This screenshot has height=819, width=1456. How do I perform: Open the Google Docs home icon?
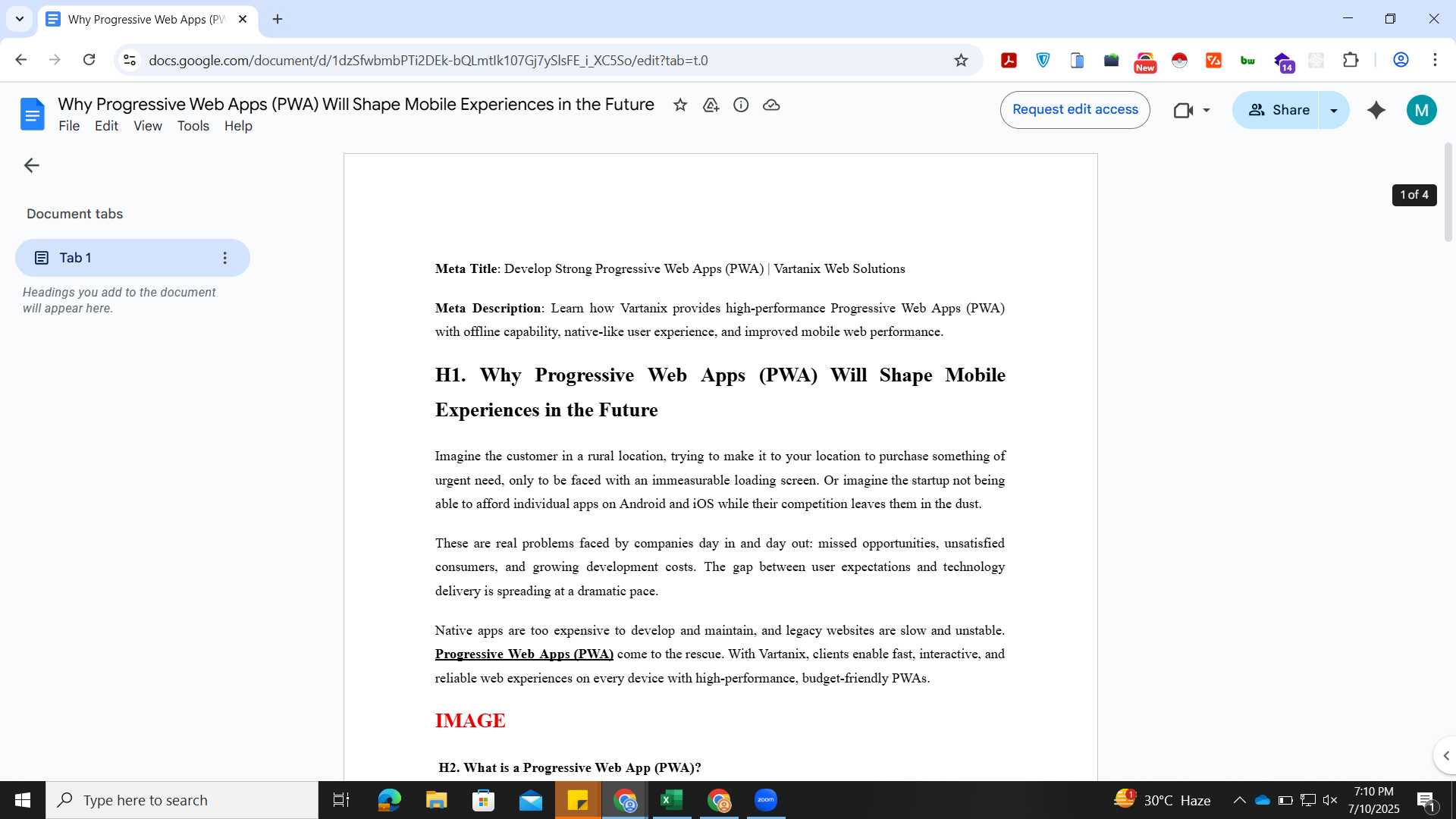32,115
